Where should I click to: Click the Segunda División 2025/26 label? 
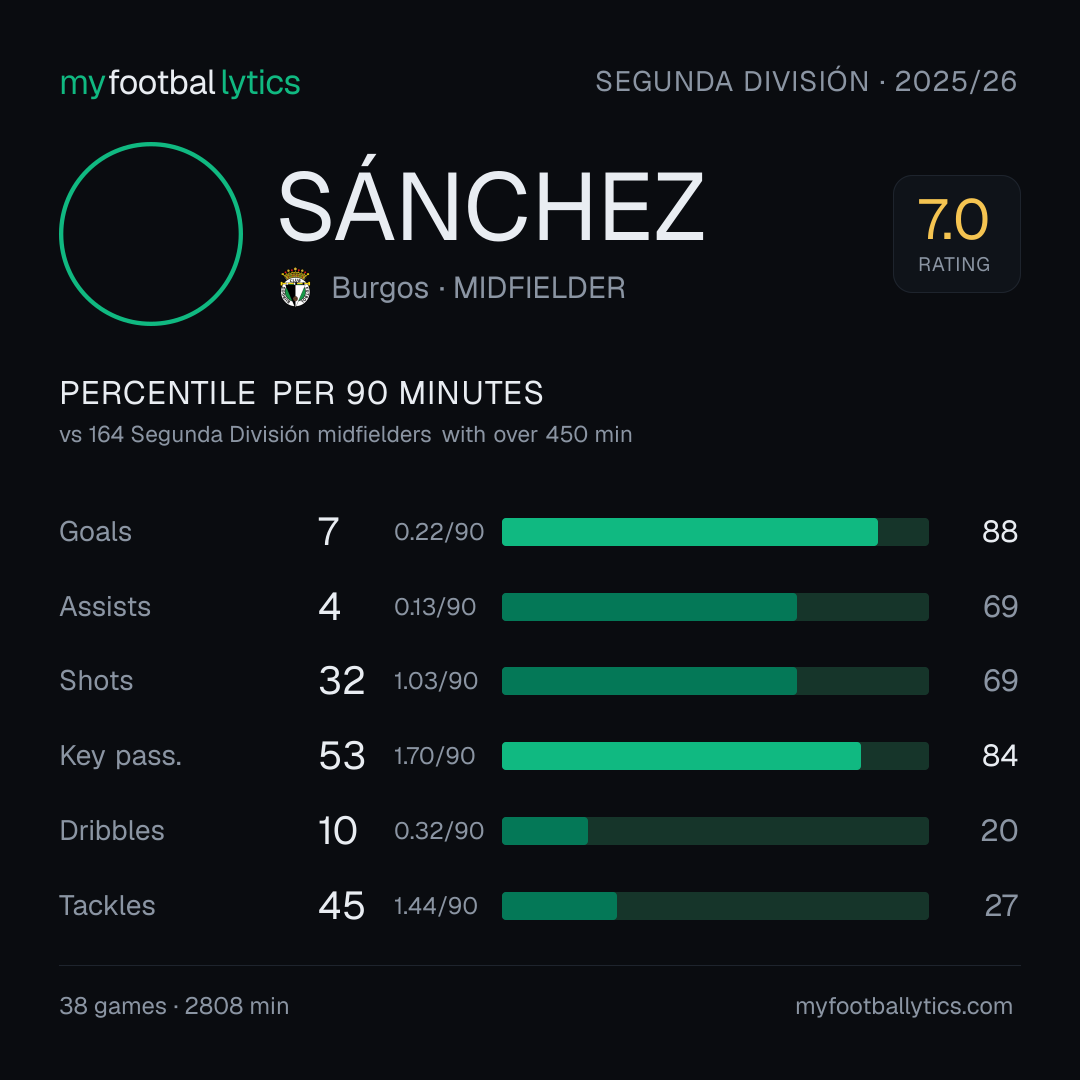coord(806,81)
